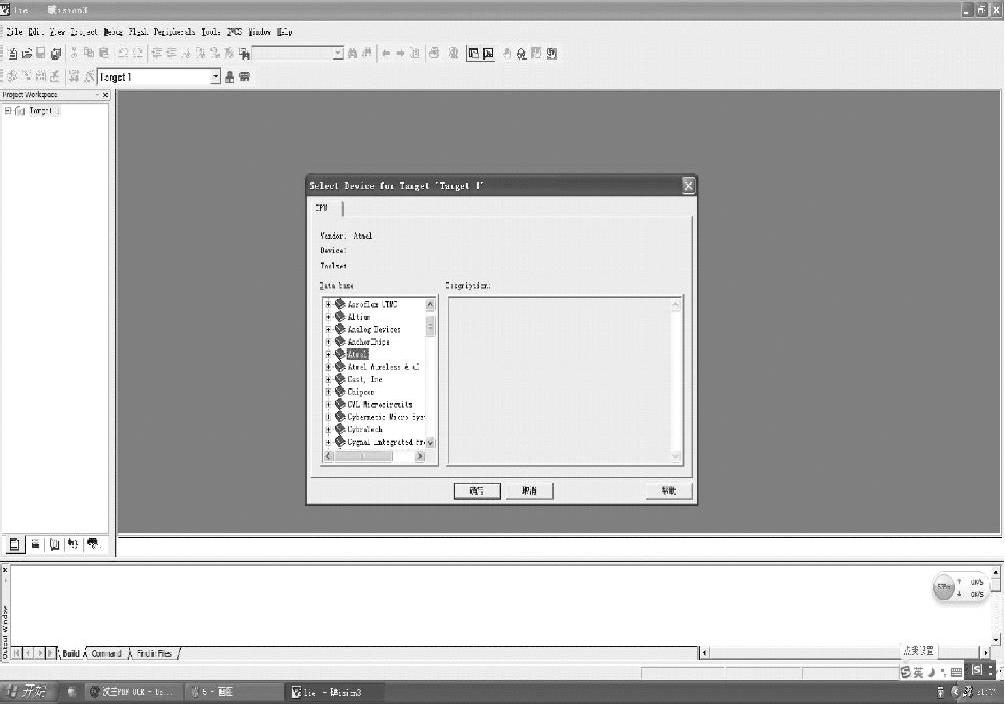Open the Help menu
Image resolution: width=1005 pixels, height=704 pixels.
(285, 31)
